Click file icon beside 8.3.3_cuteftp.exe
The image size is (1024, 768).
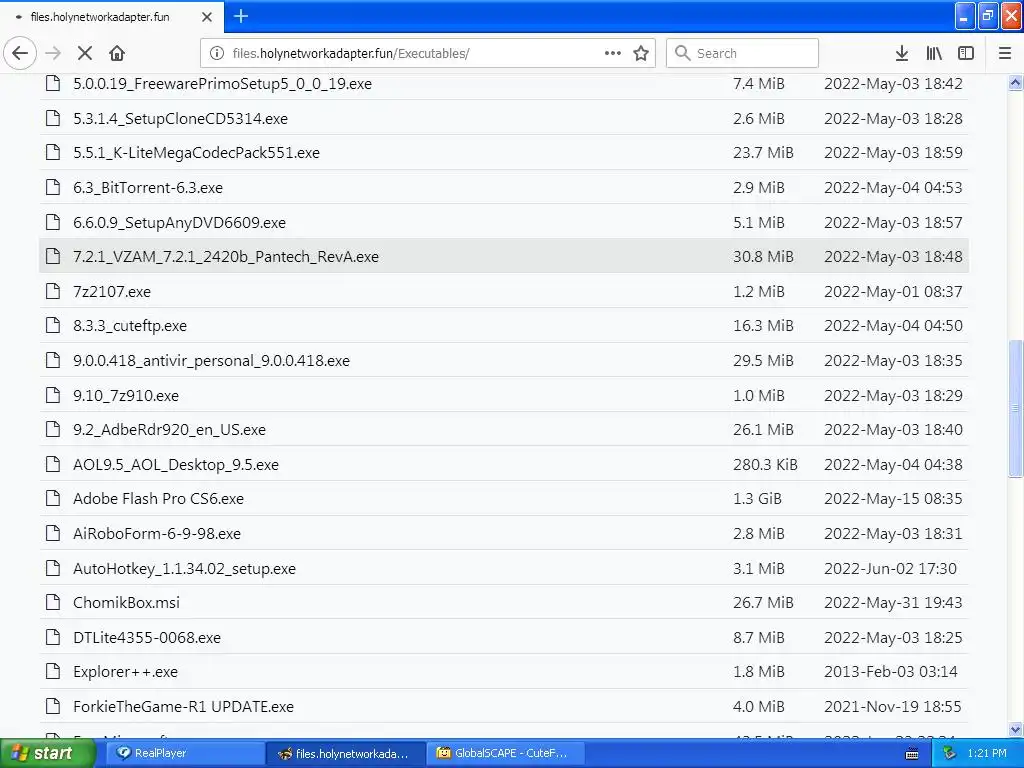click(53, 325)
